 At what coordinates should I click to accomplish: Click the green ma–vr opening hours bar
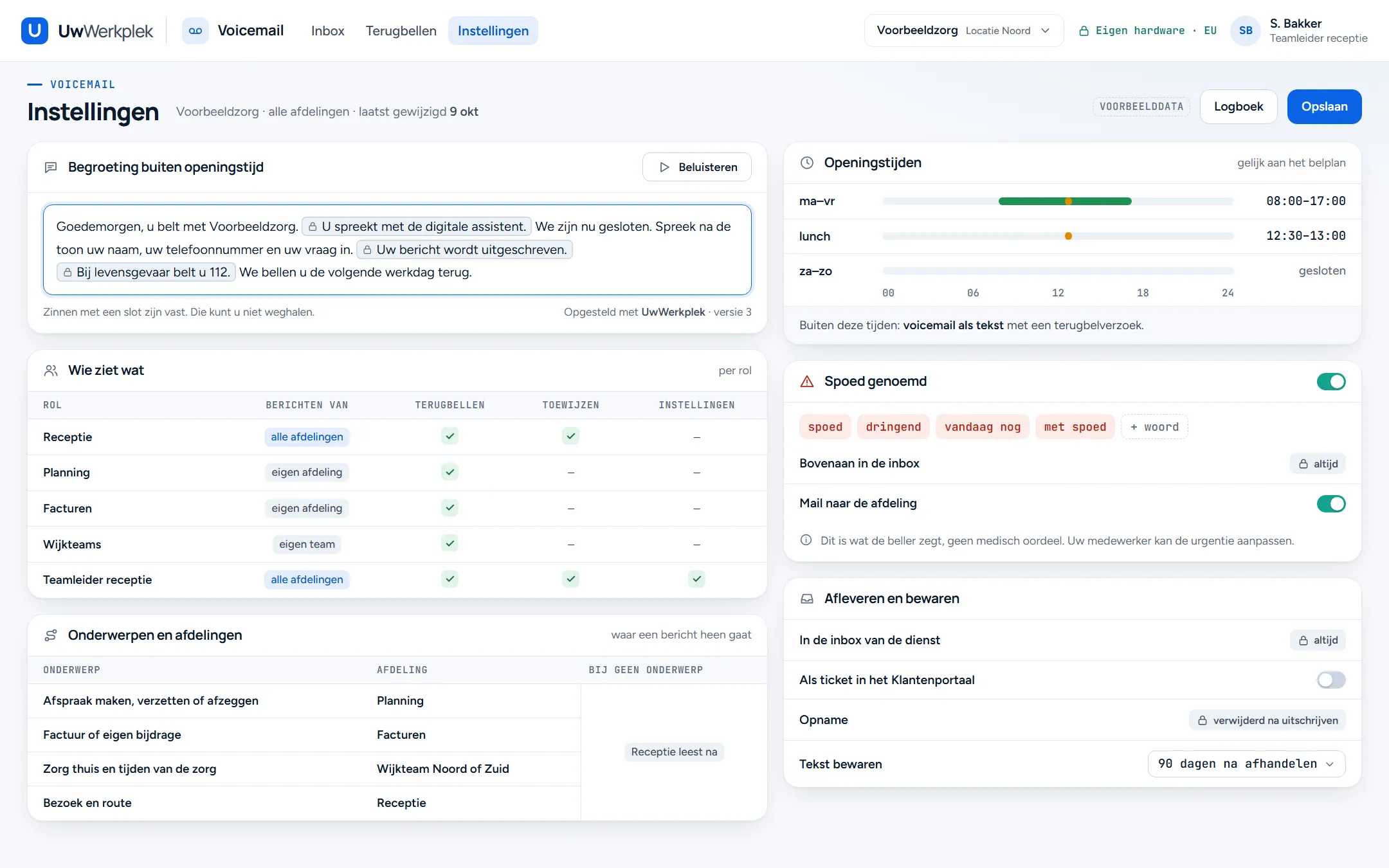(1065, 201)
